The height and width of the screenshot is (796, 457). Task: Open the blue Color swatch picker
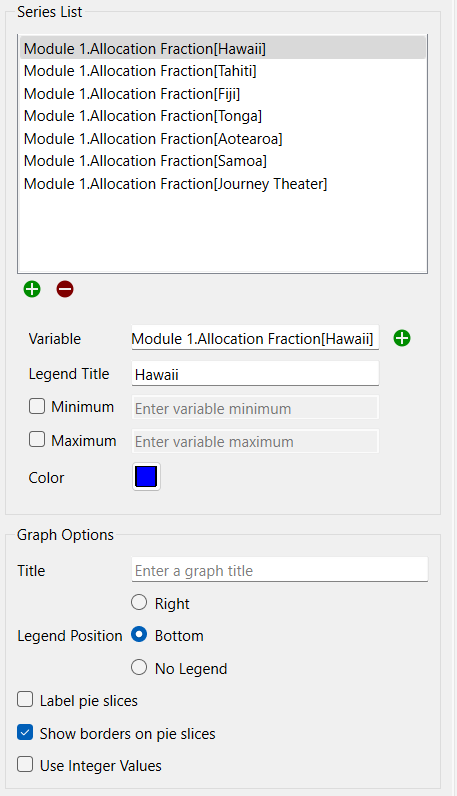coord(146,477)
